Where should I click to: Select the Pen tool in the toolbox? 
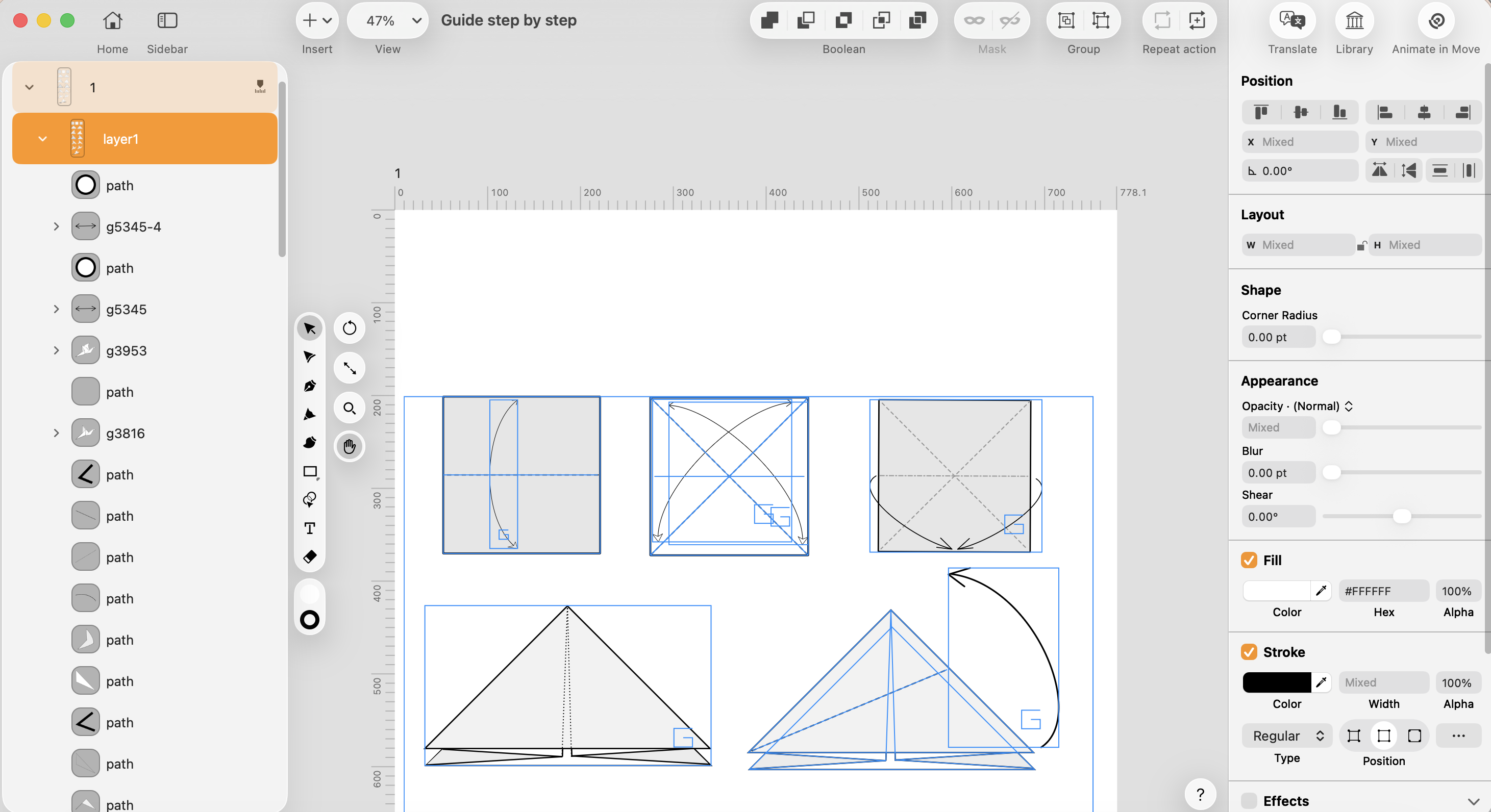(x=310, y=386)
